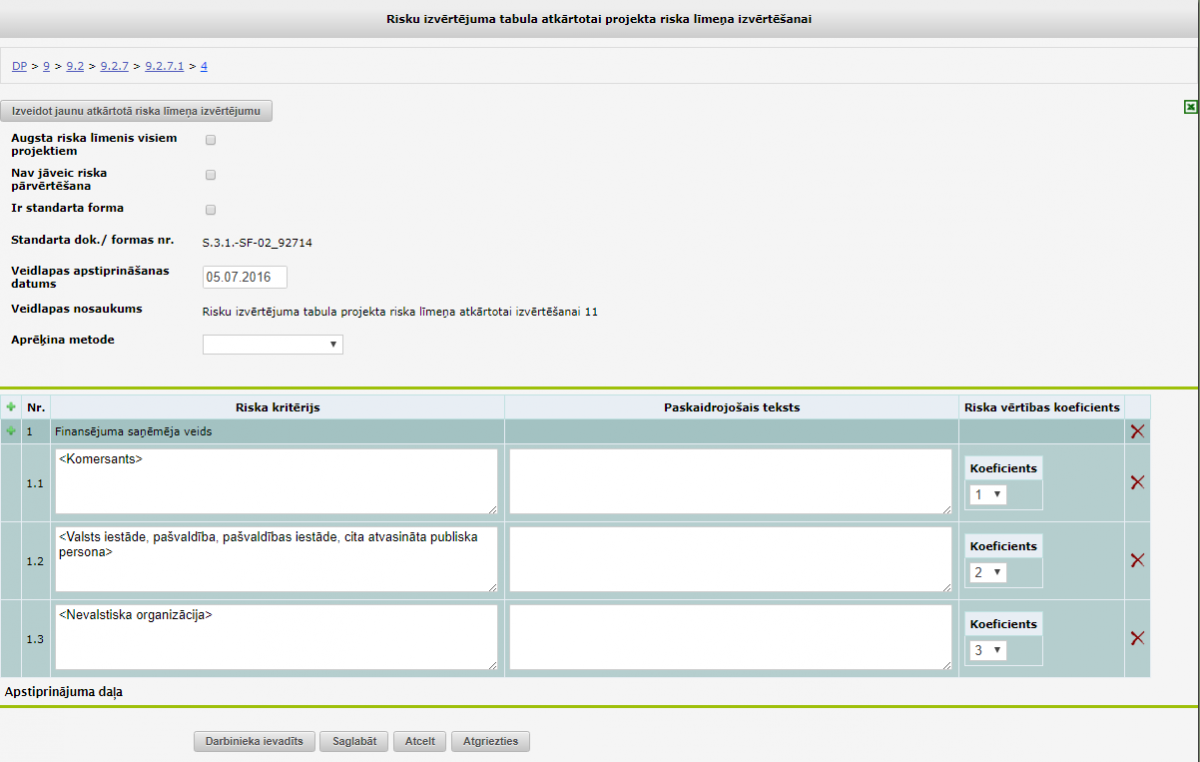The image size is (1200, 762).
Task: Click the 'Veidlapas apstiprināšanas datums' date field
Action: click(244, 277)
